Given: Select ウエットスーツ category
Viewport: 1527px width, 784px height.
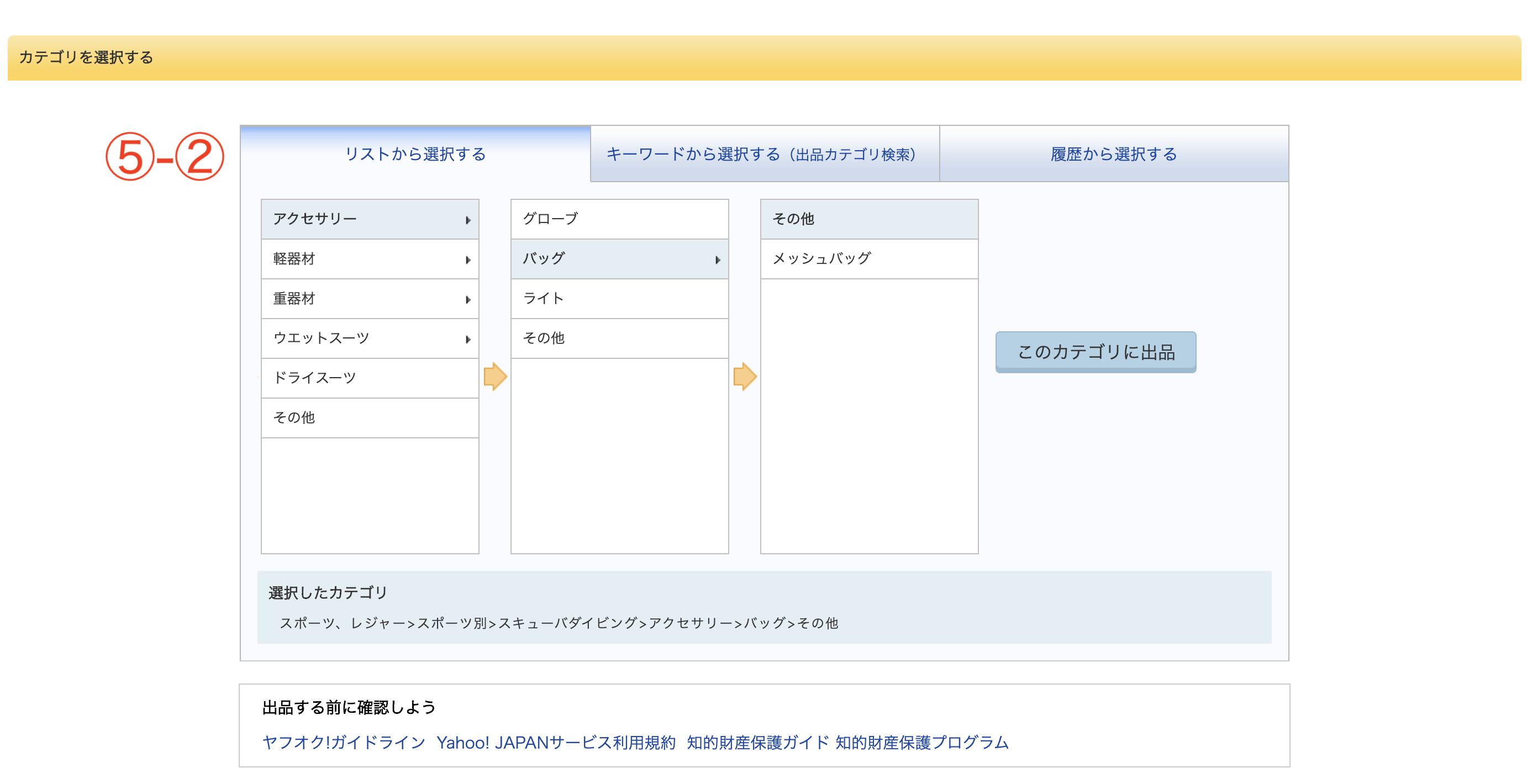Looking at the screenshot, I should 370,338.
